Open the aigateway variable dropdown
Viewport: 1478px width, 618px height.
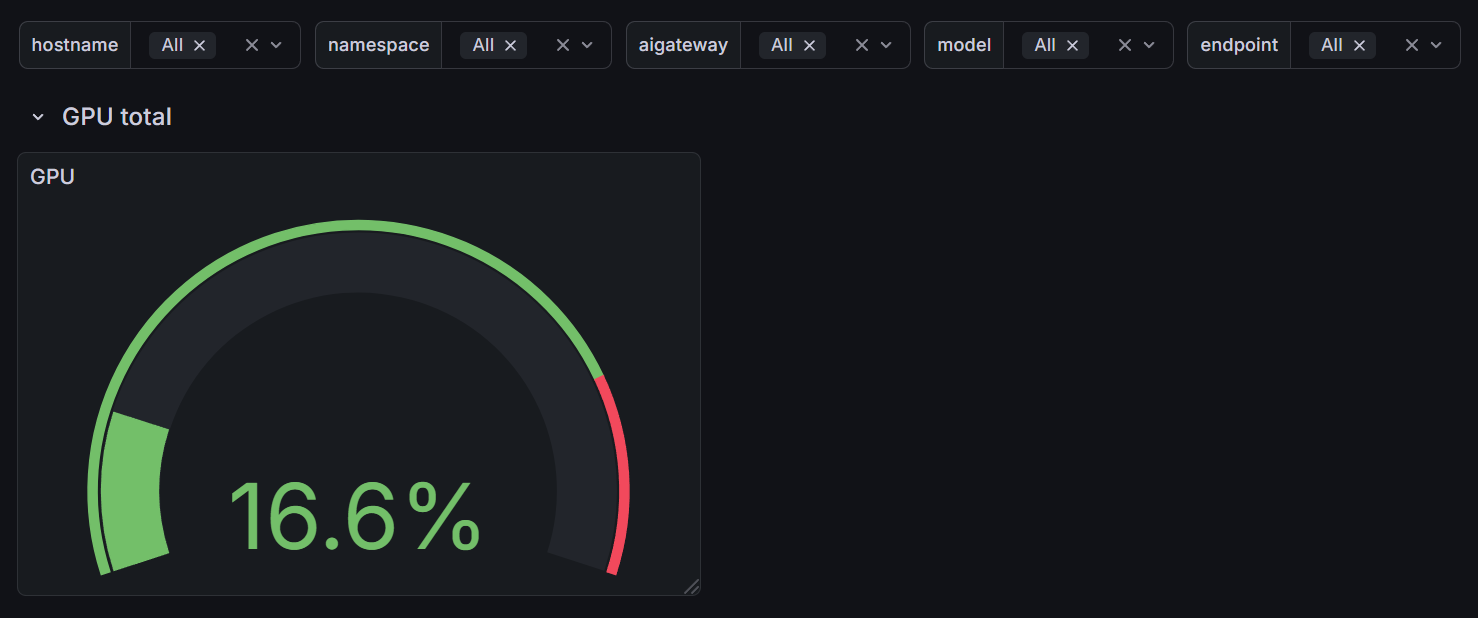pyautogui.click(x=887, y=45)
